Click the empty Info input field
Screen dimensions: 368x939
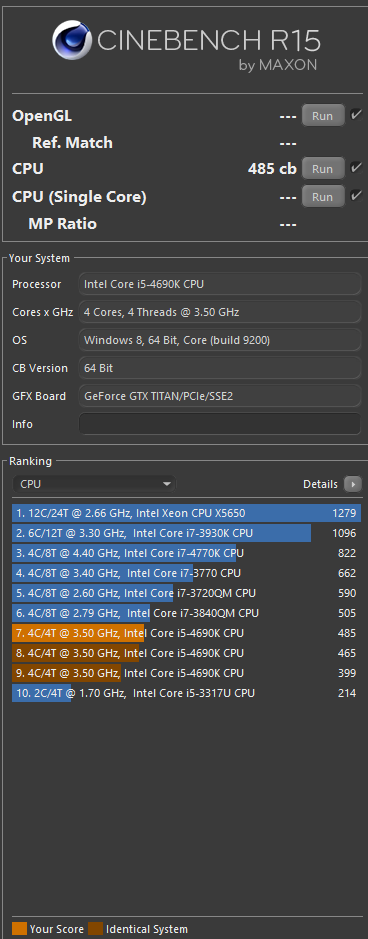coord(220,424)
